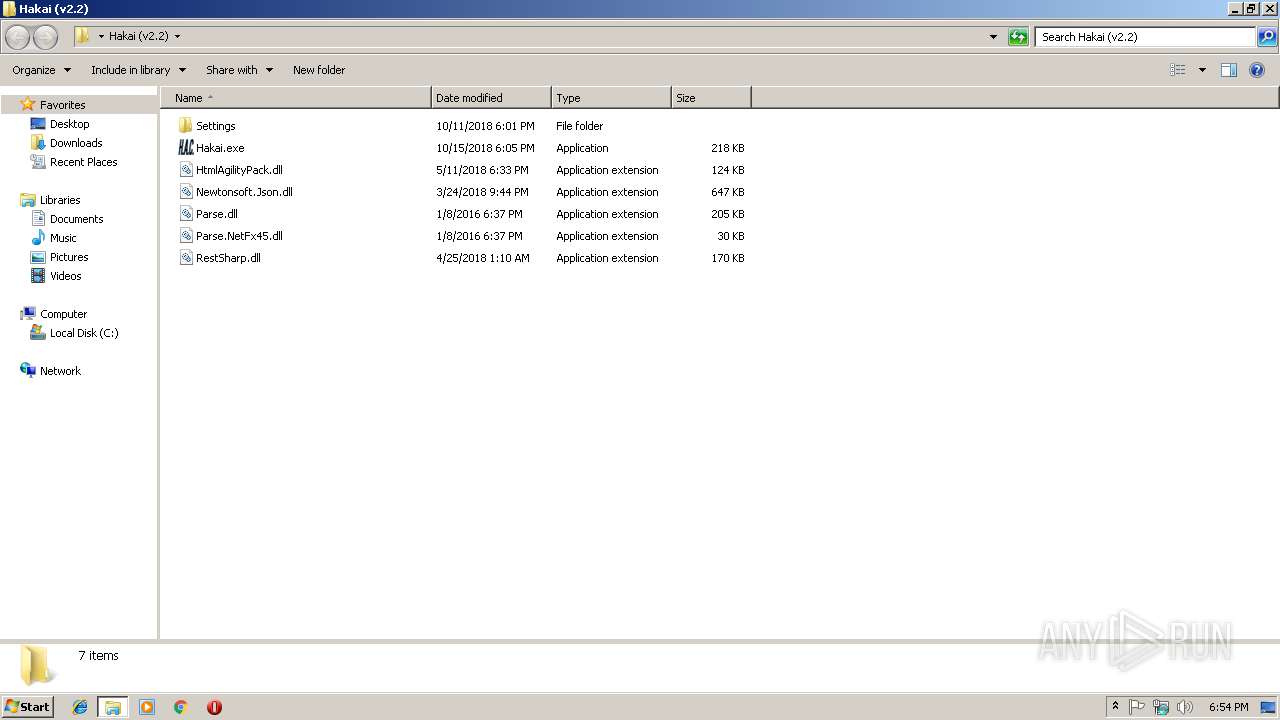Launch Google Chrome from taskbar

point(181,707)
